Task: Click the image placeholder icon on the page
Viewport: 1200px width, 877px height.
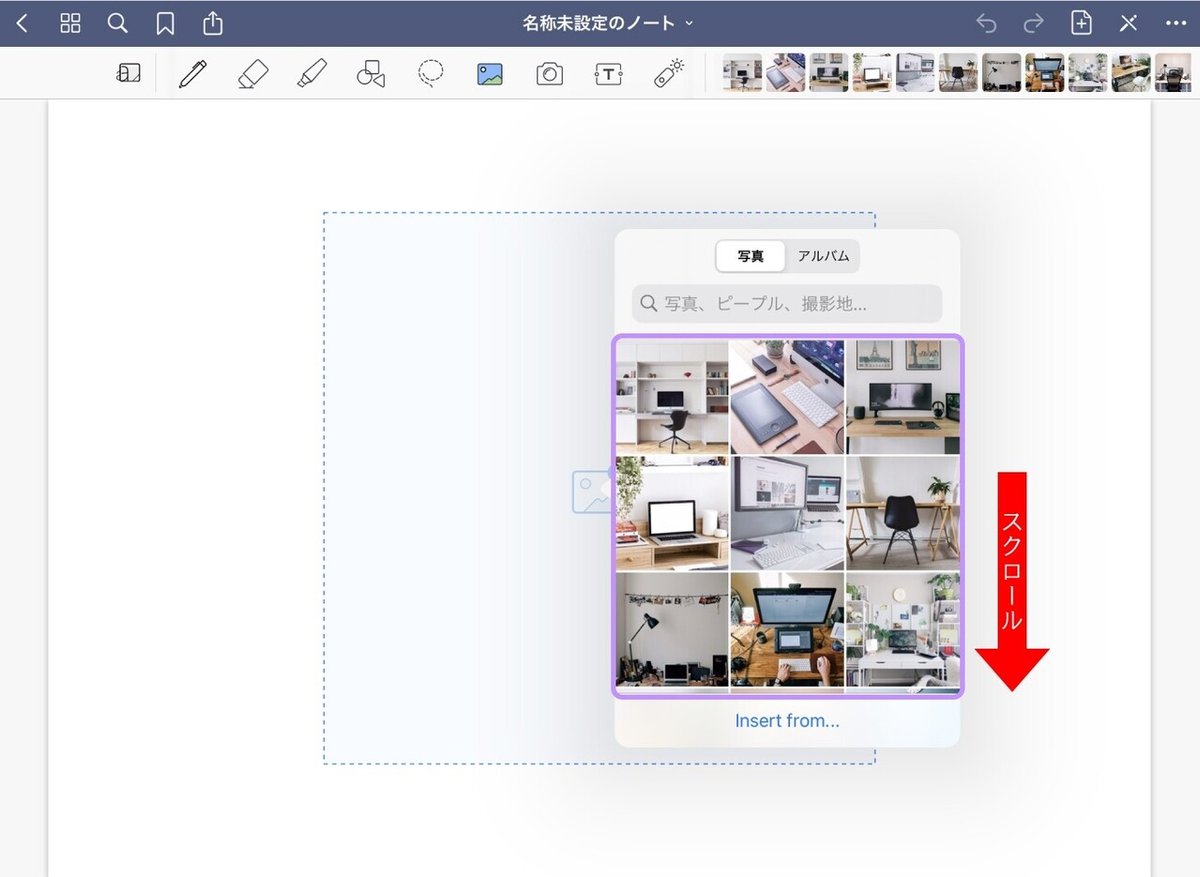Action: (592, 492)
